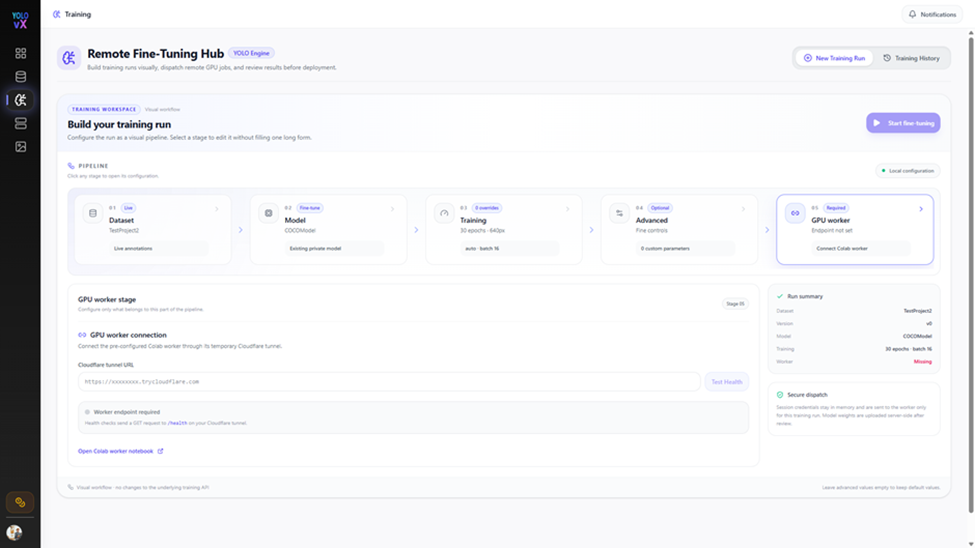Select the Training pipeline stage card

504,230
